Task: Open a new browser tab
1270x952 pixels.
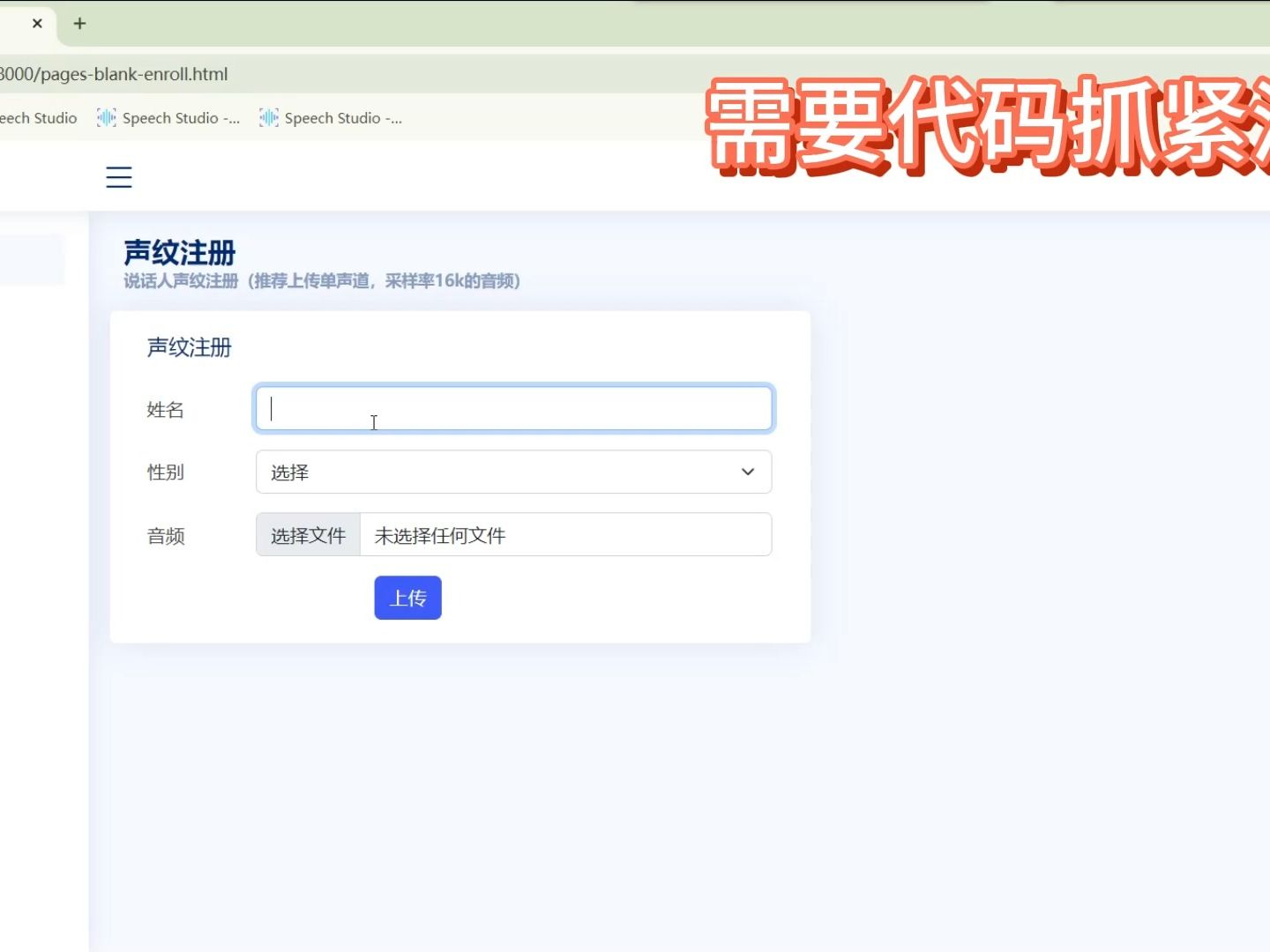Action: click(79, 24)
